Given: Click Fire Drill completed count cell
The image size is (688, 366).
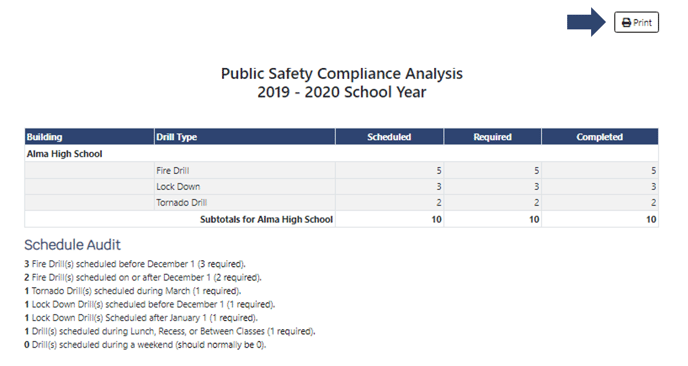Looking at the screenshot, I should point(600,170).
